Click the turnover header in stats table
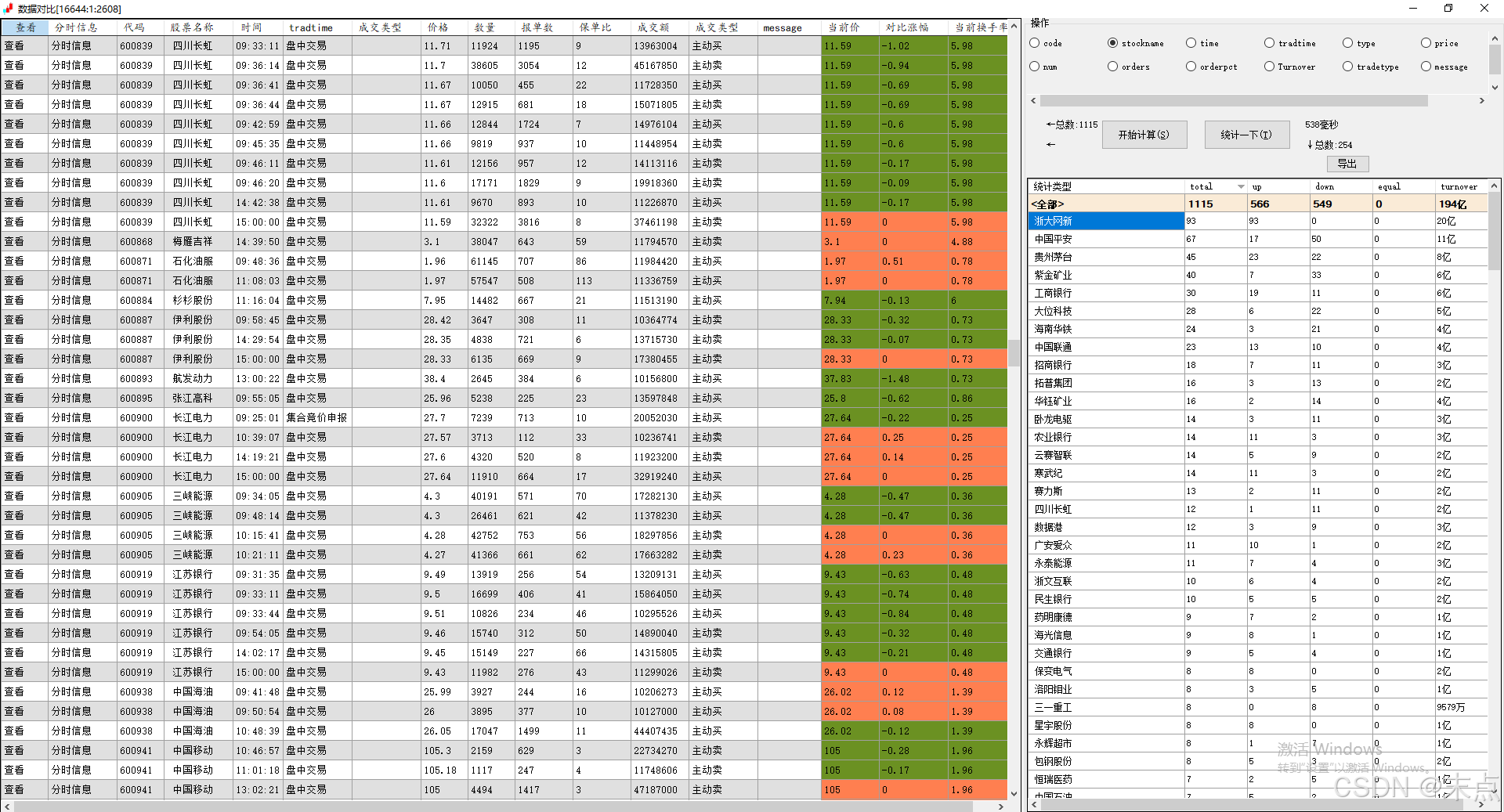 point(1461,186)
